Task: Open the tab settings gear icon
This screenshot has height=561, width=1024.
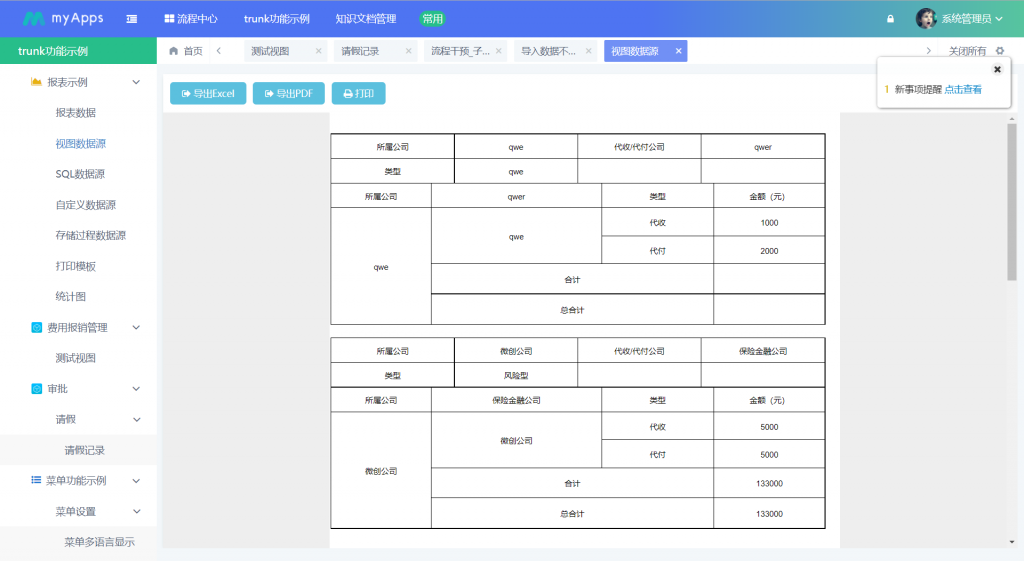Action: pos(1000,51)
